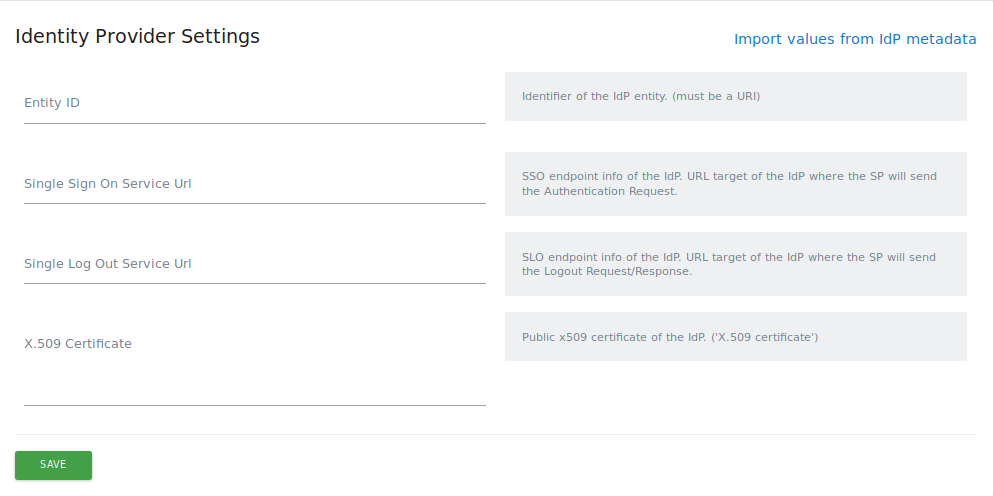Click the 'Single Log Out Service Url' label text
This screenshot has height=496, width=993.
(107, 264)
